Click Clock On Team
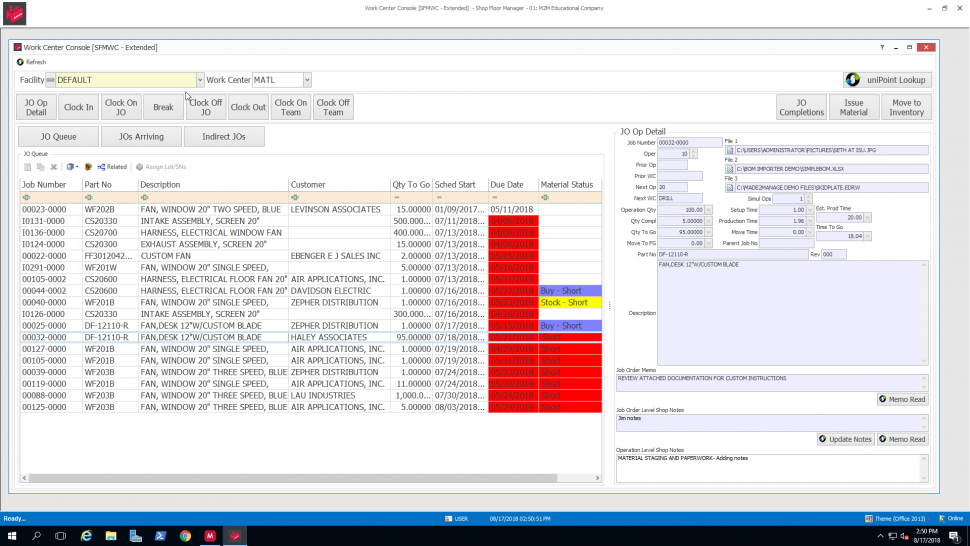Screen dimensions: 970x546 point(291,107)
